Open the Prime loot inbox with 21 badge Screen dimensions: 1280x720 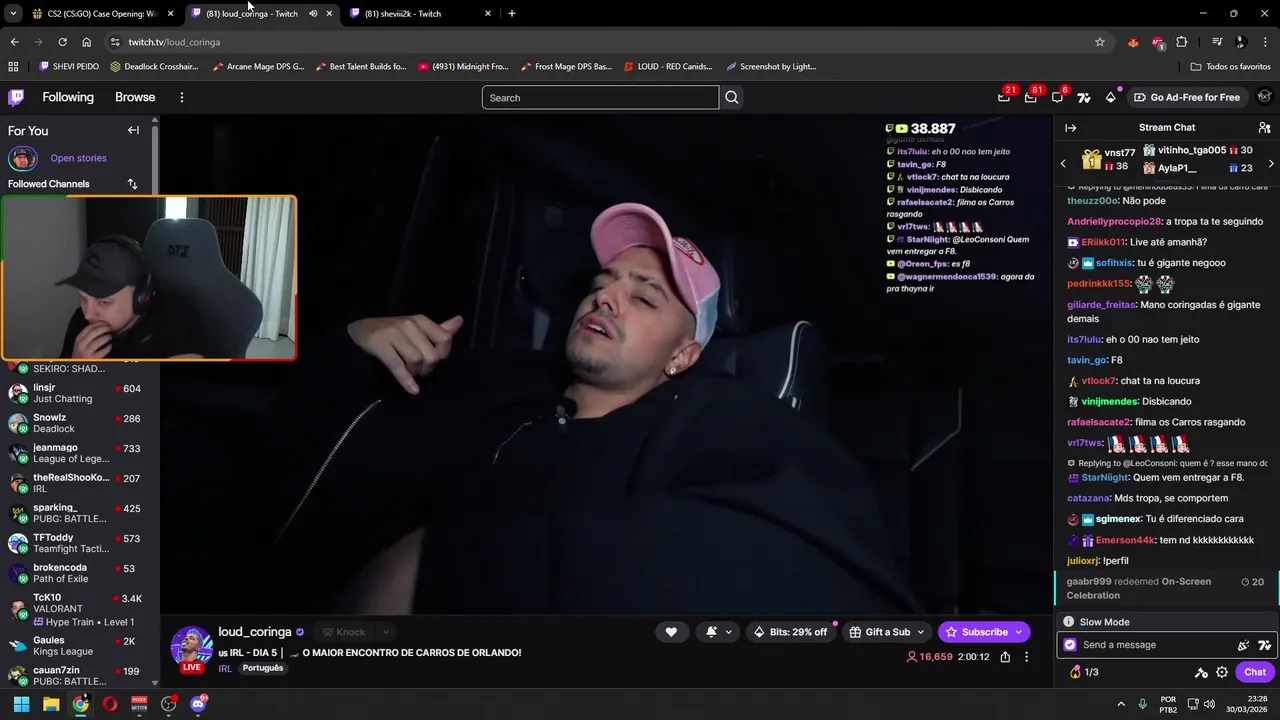pos(1004,97)
